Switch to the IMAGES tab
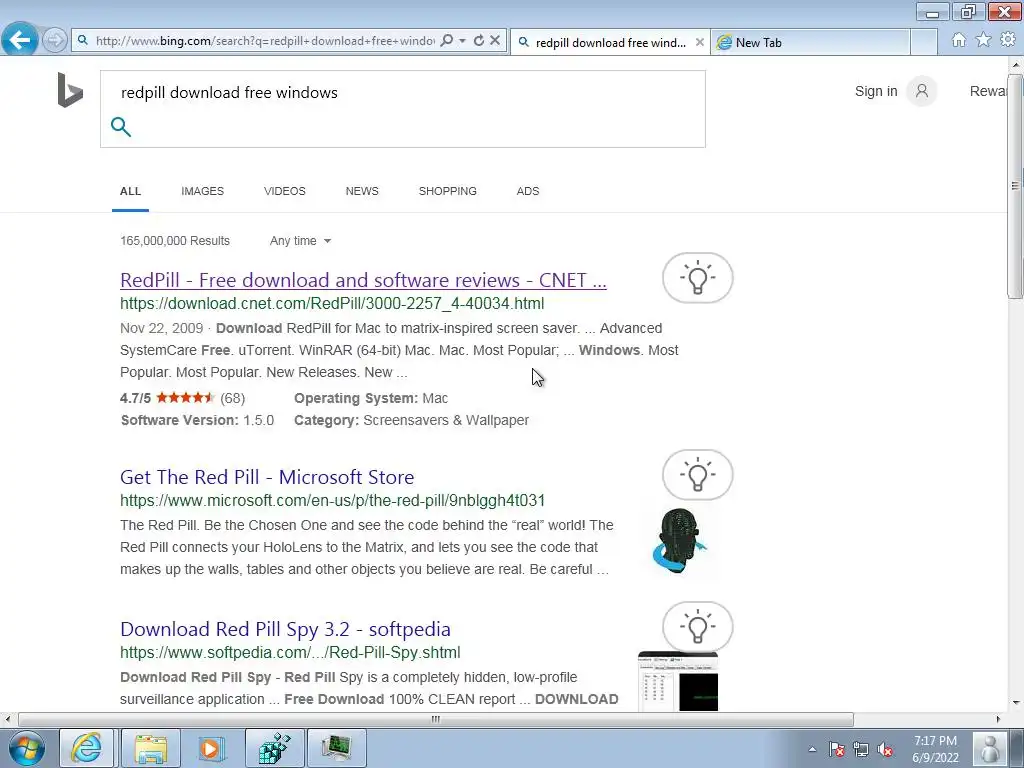This screenshot has width=1024, height=768. pos(202,191)
